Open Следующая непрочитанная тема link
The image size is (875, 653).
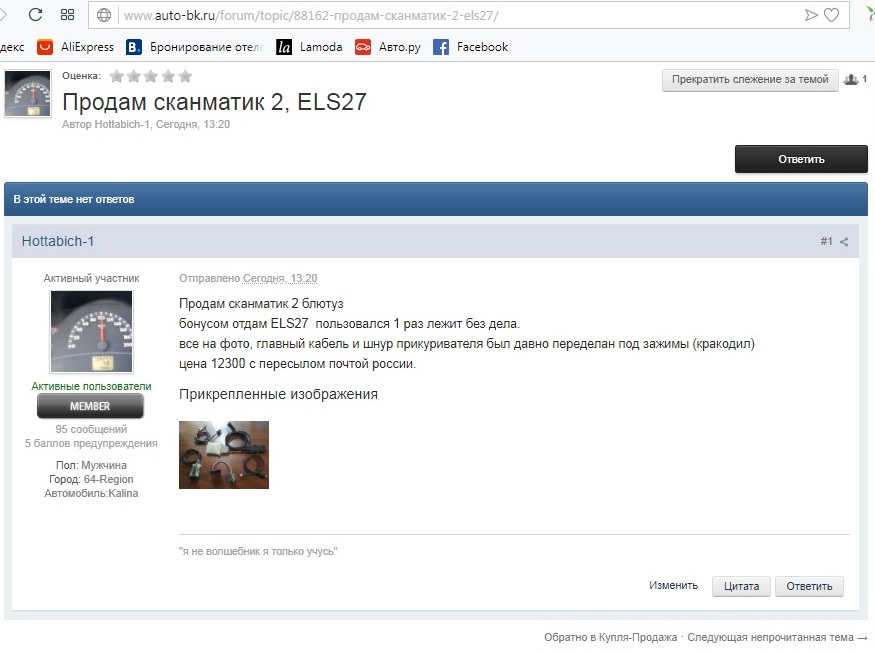(x=777, y=637)
